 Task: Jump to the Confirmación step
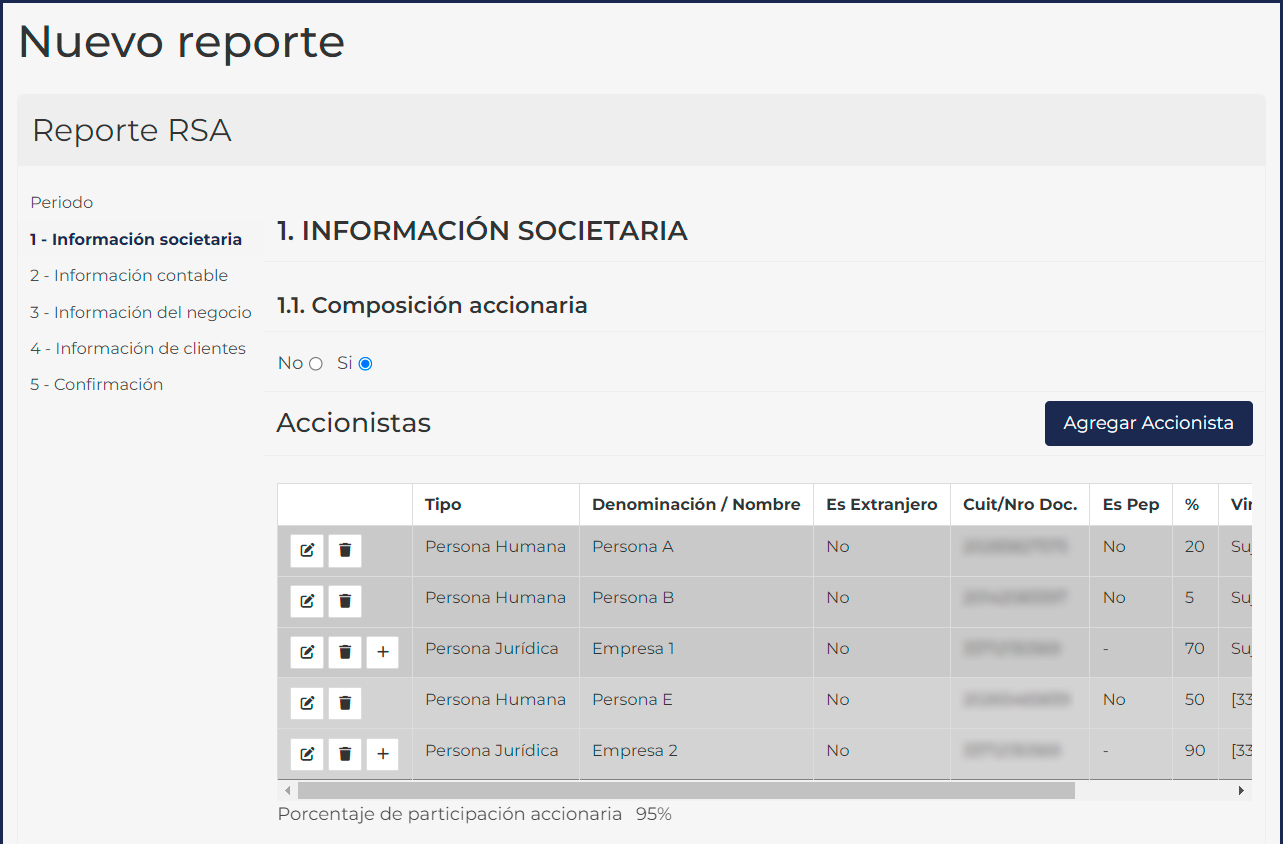[x=96, y=385]
